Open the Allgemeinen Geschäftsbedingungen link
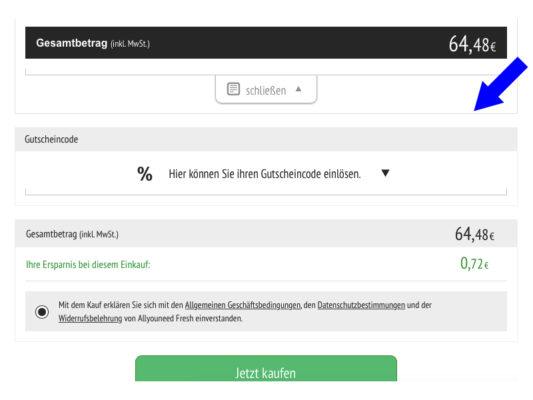Screen dimensions: 533x400 [x=243, y=305]
